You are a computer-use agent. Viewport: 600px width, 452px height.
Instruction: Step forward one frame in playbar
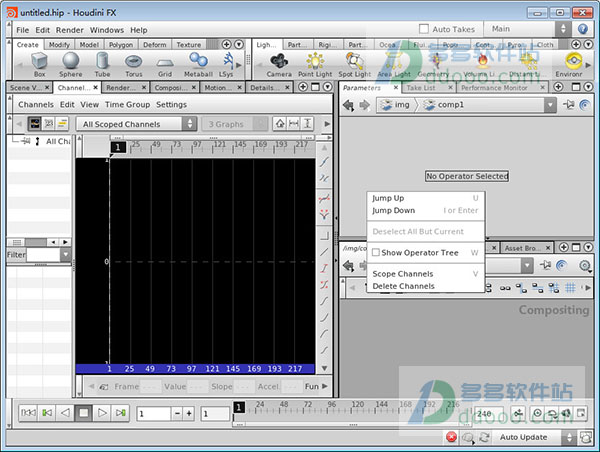pos(121,413)
